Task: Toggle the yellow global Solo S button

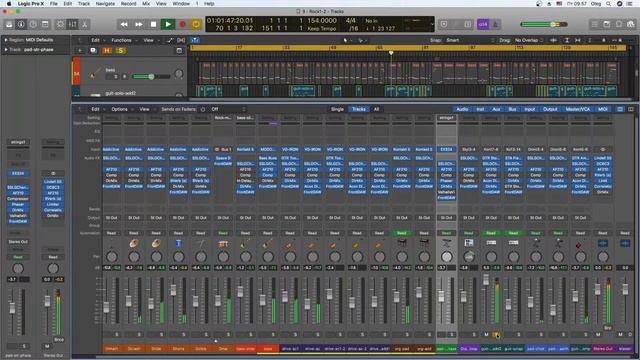Action: click(x=121, y=50)
